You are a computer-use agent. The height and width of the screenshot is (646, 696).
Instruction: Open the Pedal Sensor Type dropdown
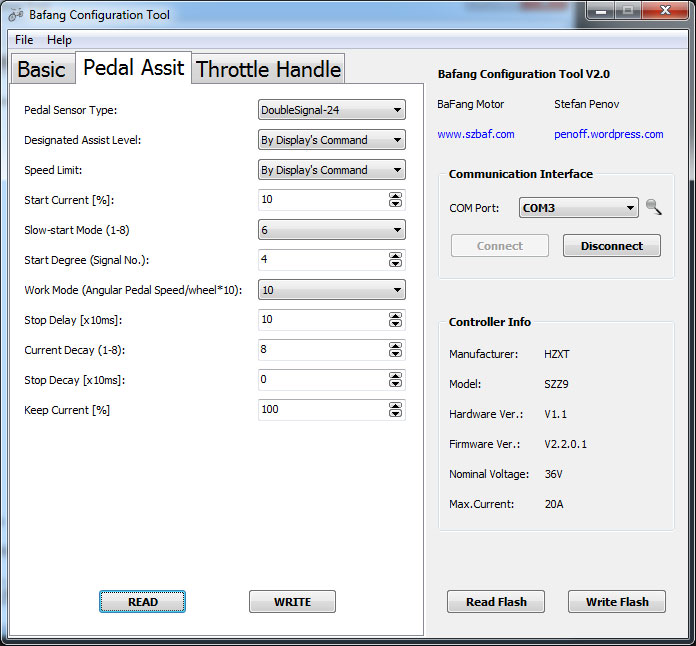coord(331,110)
